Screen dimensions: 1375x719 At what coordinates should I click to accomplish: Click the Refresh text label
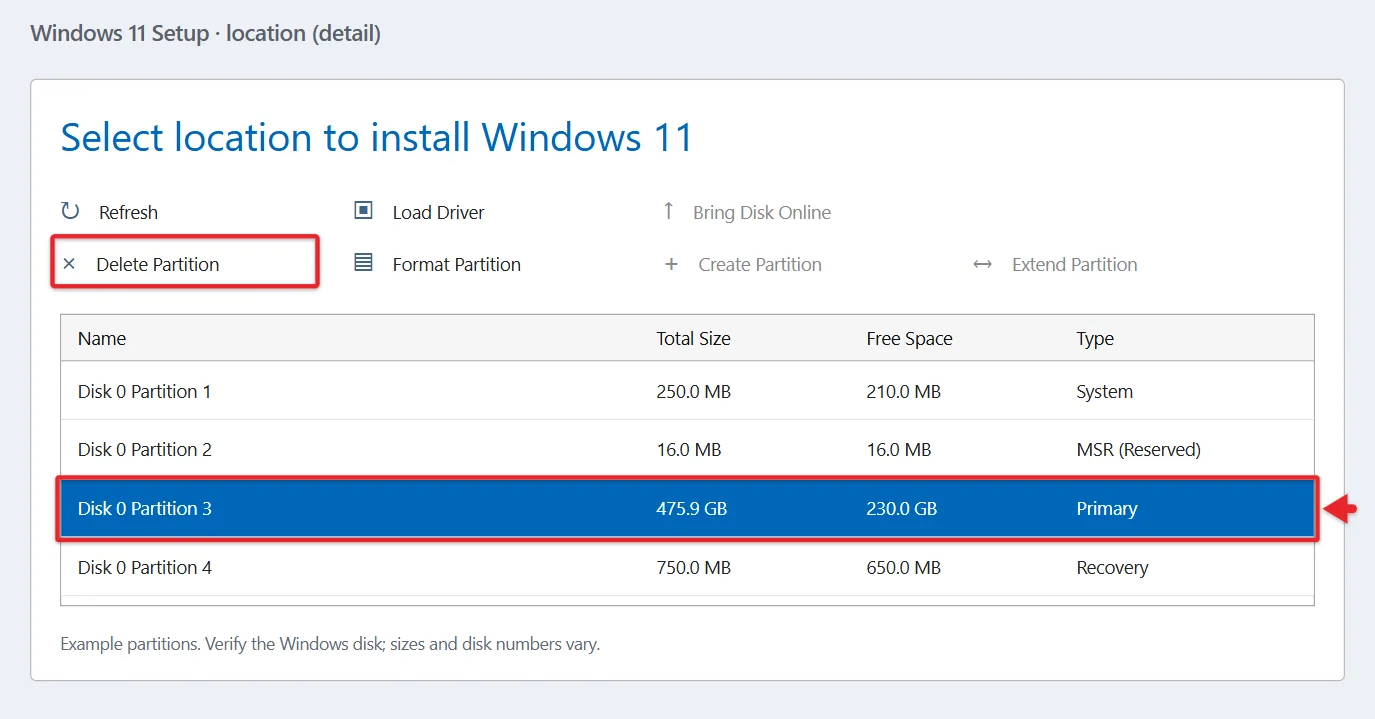click(x=128, y=212)
